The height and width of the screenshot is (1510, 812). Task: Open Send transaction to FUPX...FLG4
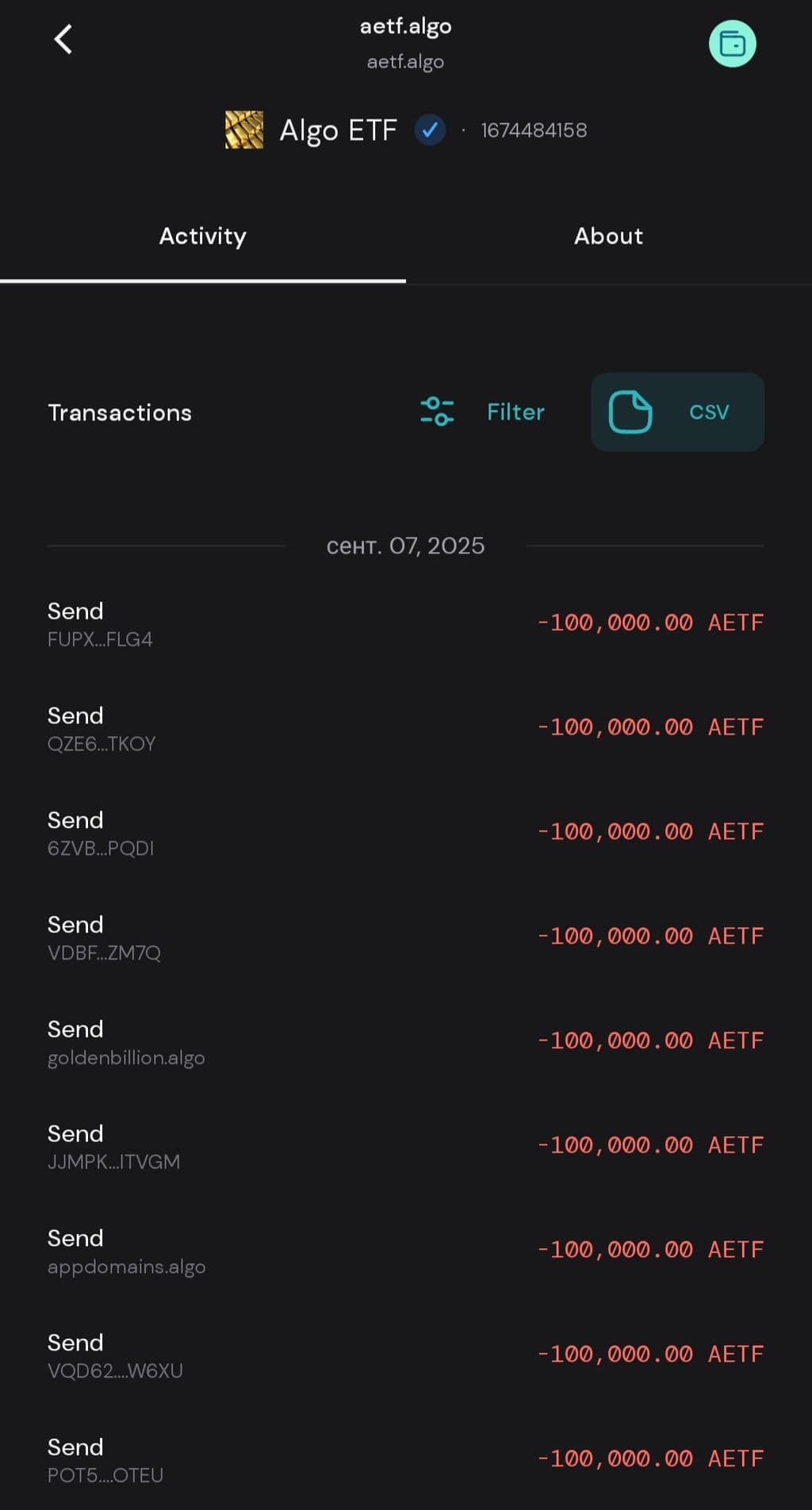[x=405, y=624]
